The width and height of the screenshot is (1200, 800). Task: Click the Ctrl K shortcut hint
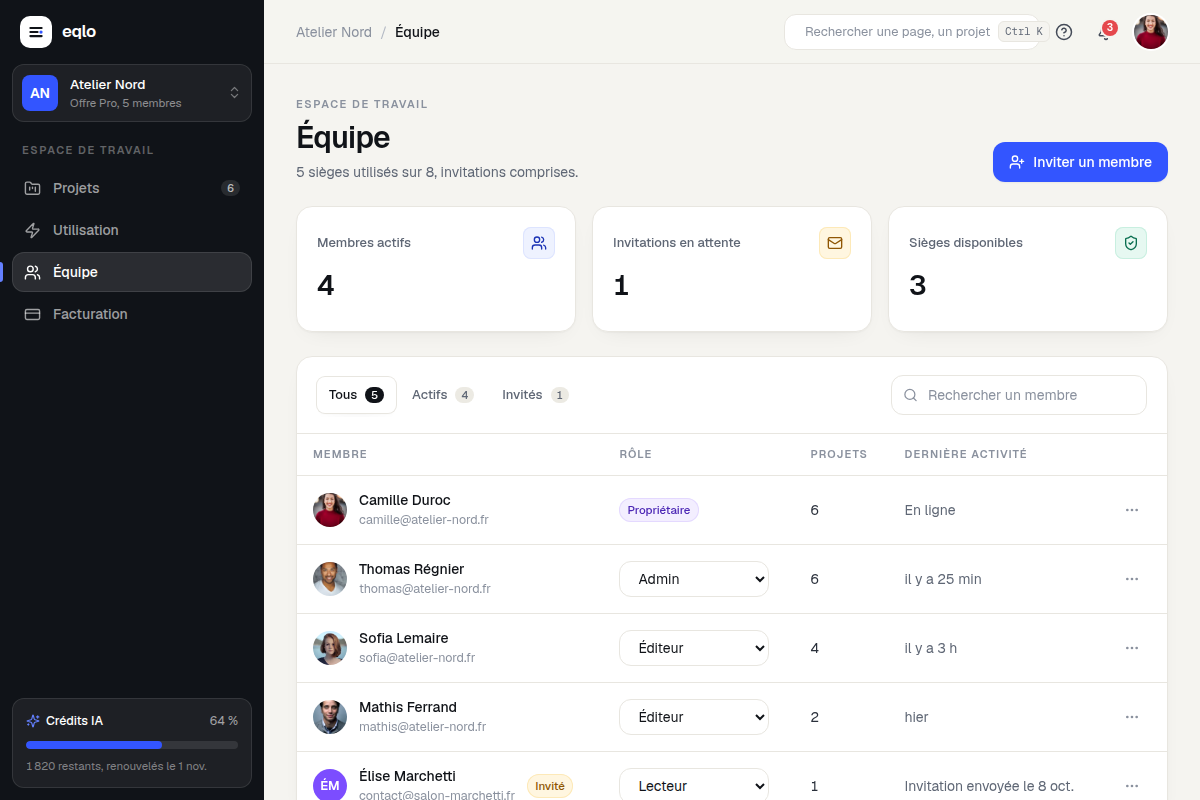point(1023,32)
